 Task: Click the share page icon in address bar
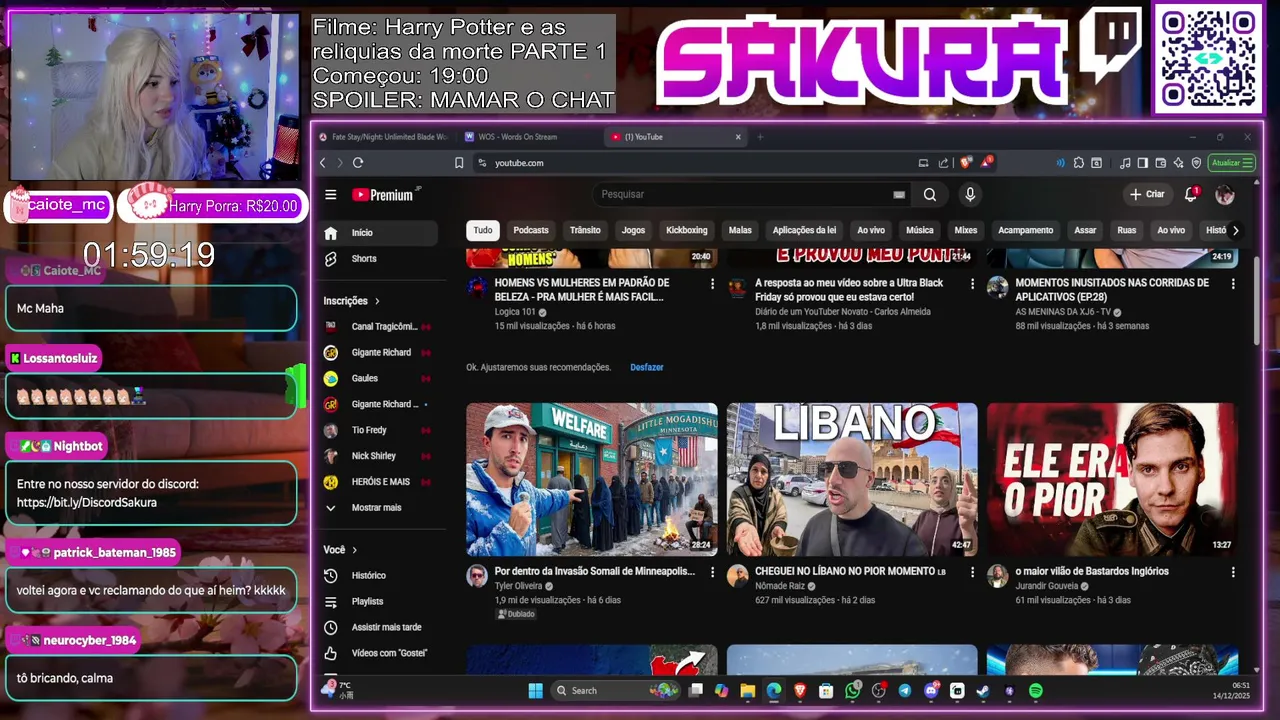coord(943,163)
